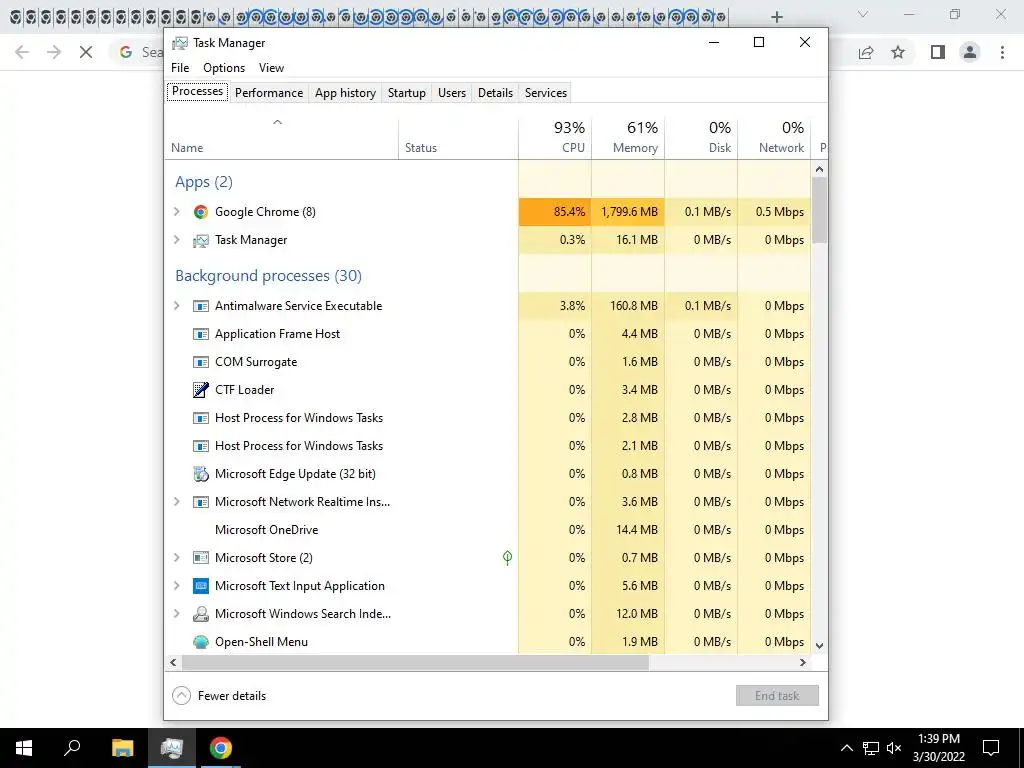Screen dimensions: 1024x768
Task: Expand the Task Manager app row
Action: pos(176,240)
